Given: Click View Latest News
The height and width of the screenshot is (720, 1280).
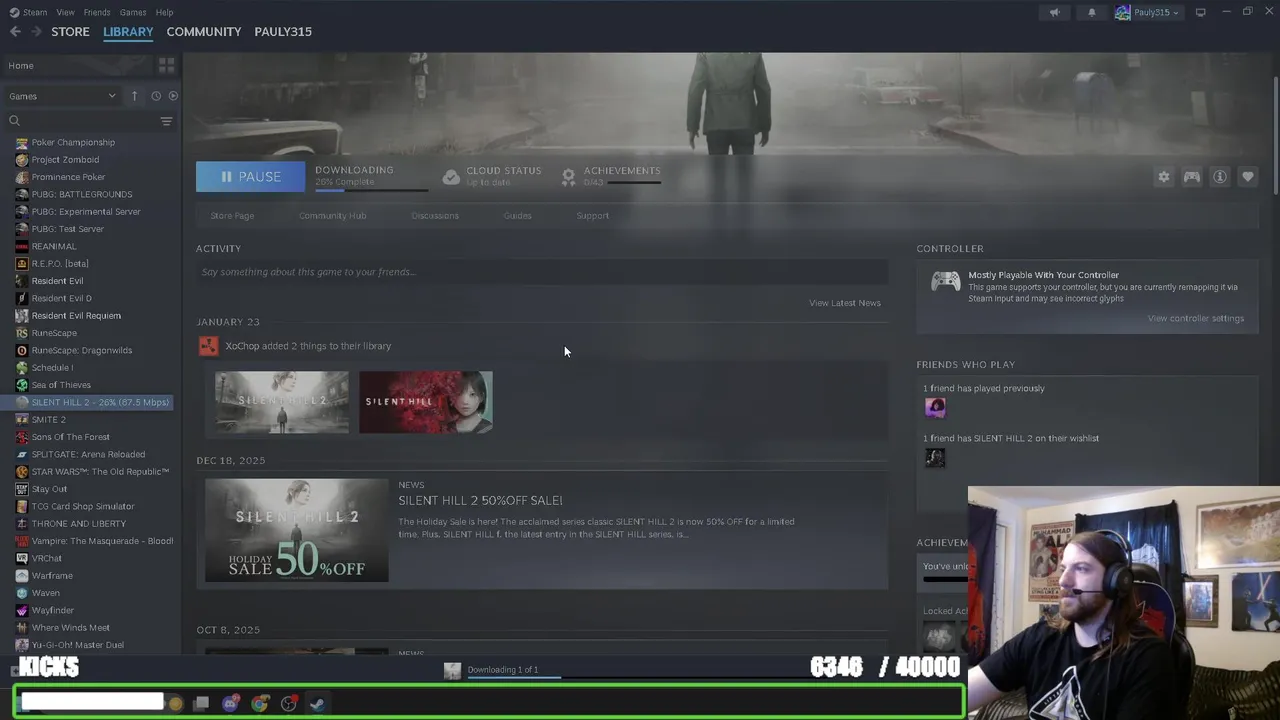Looking at the screenshot, I should 845,303.
